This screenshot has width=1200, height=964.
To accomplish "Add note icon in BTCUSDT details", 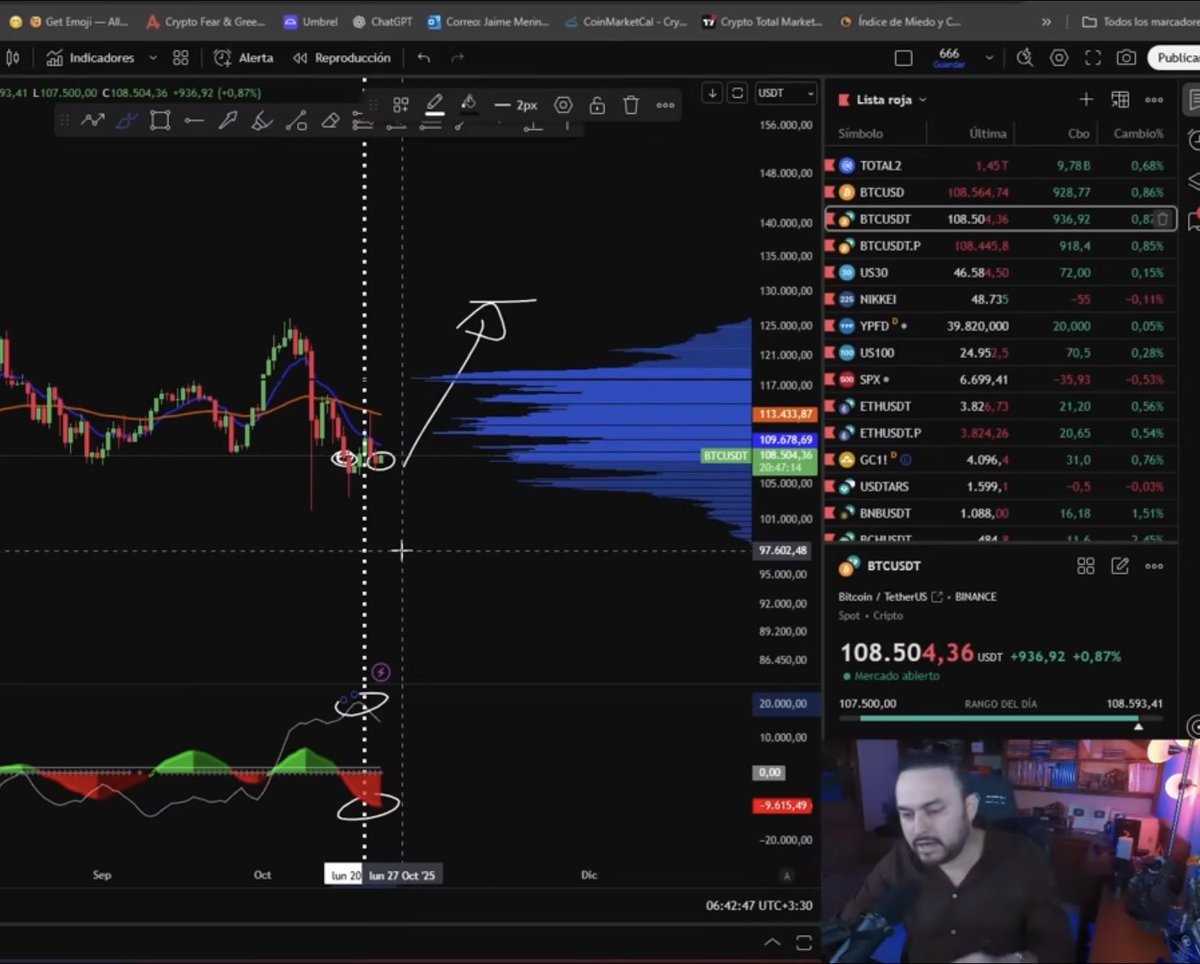I will pyautogui.click(x=1120, y=566).
